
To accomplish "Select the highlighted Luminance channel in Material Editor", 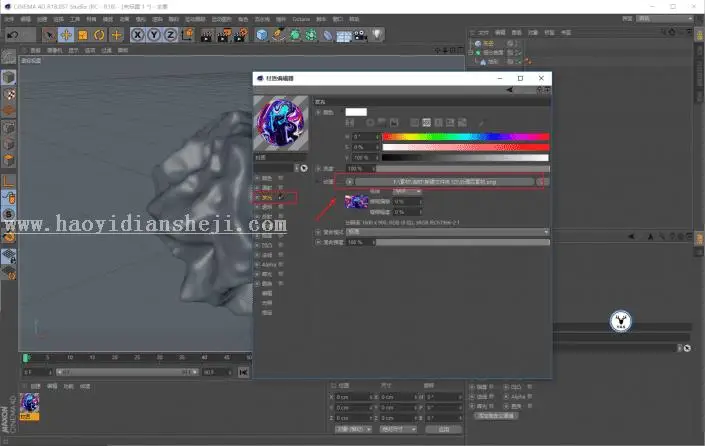I will pos(267,197).
